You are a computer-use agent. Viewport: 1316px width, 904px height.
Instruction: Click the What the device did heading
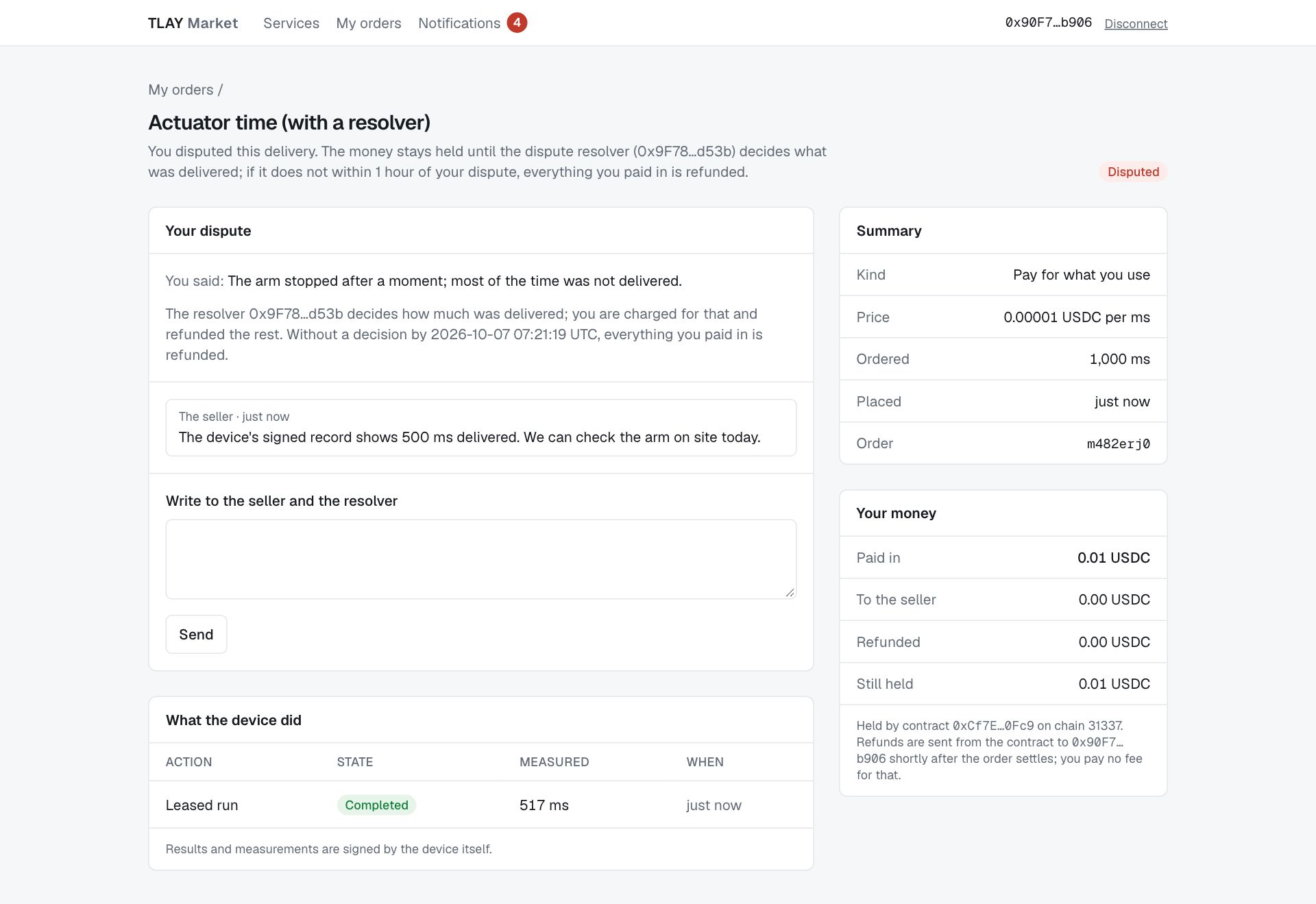(233, 720)
